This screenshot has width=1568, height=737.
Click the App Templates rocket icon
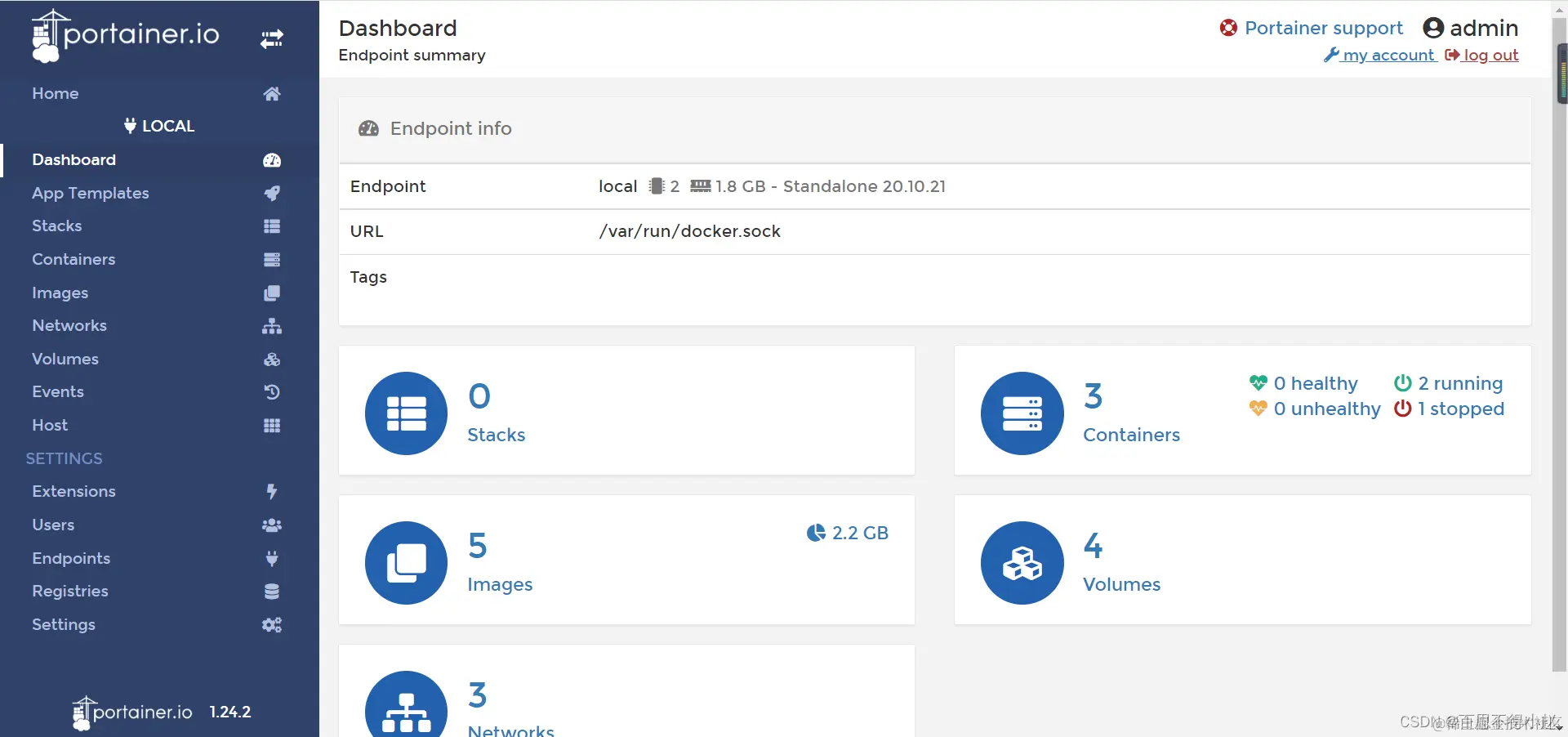(x=272, y=193)
